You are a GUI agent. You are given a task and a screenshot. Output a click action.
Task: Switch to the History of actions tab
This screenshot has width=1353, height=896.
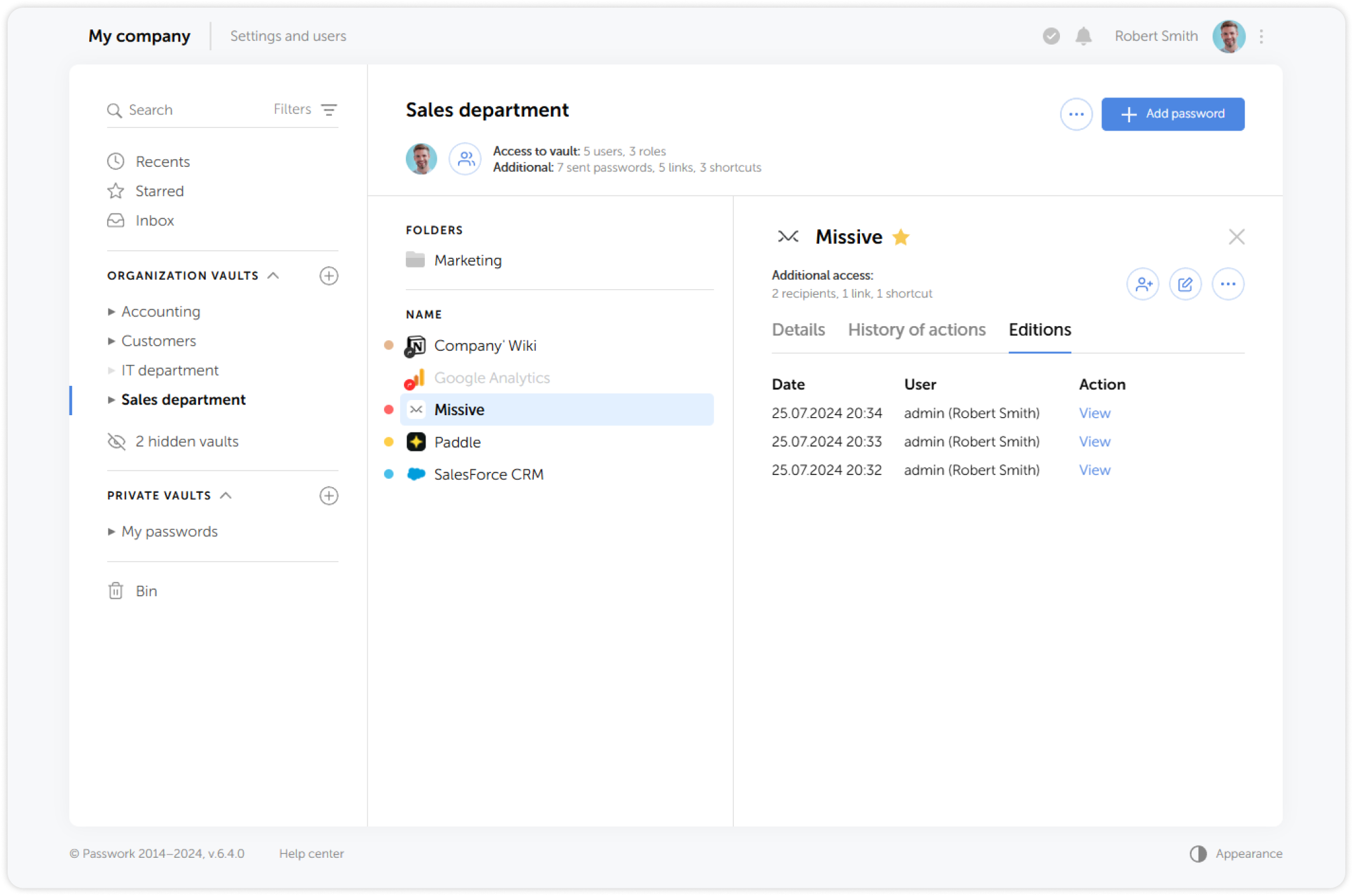click(x=917, y=330)
